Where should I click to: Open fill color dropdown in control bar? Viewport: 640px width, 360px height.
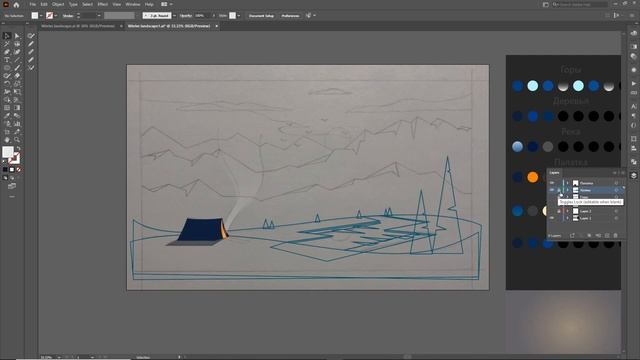(x=41, y=16)
